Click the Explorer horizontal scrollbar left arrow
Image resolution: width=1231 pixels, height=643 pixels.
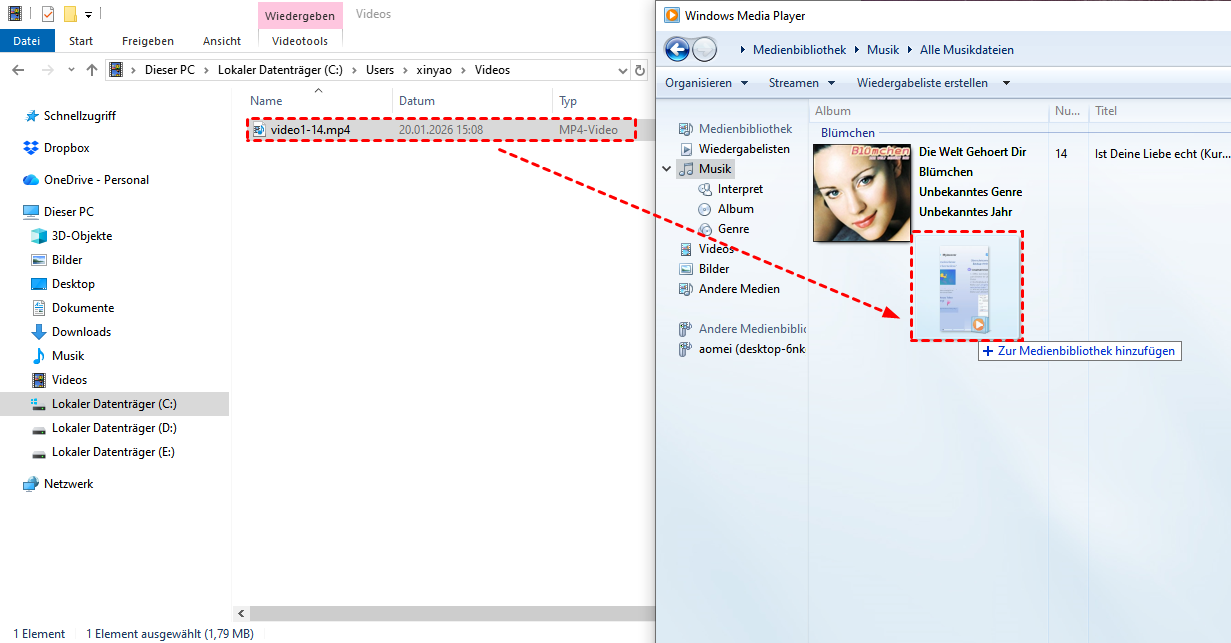[x=240, y=613]
